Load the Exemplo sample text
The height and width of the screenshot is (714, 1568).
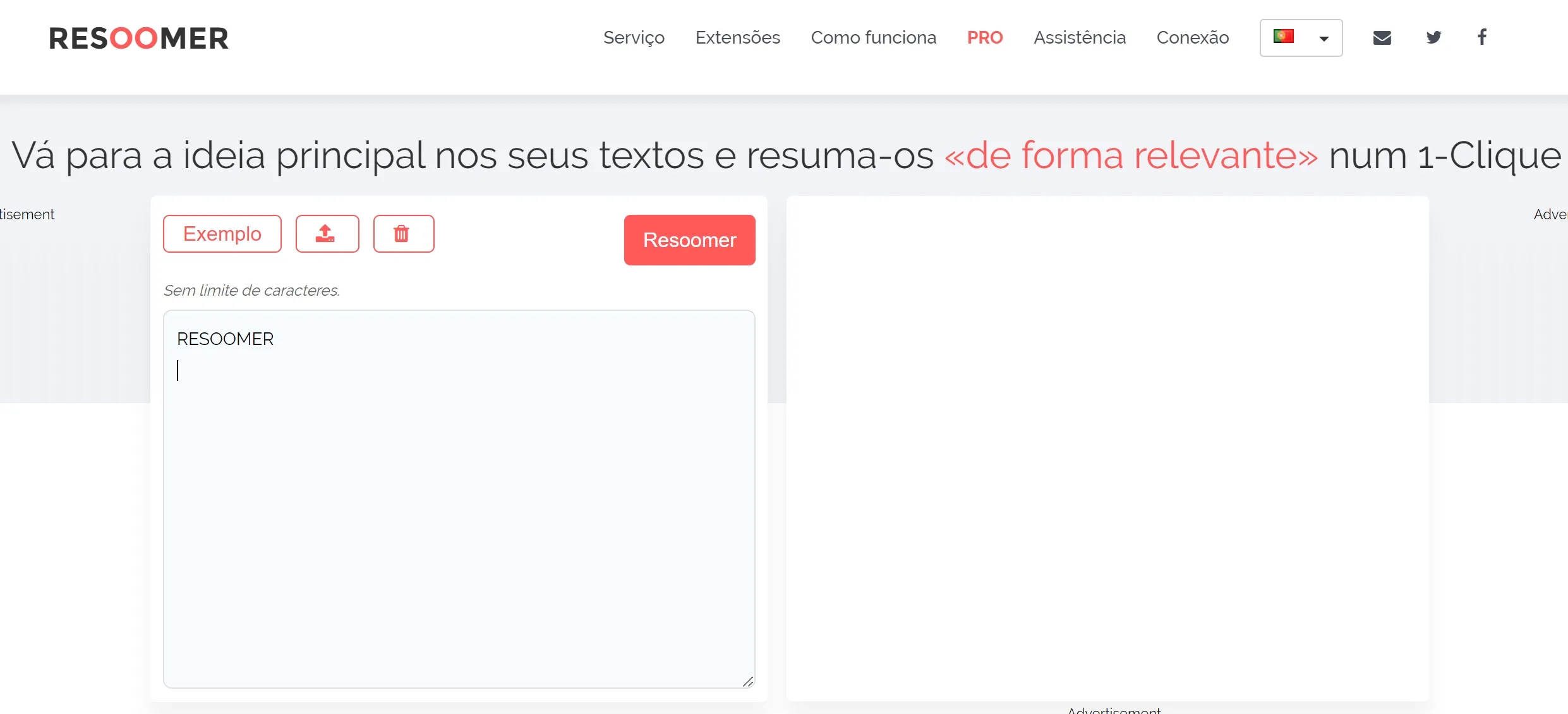(x=222, y=233)
